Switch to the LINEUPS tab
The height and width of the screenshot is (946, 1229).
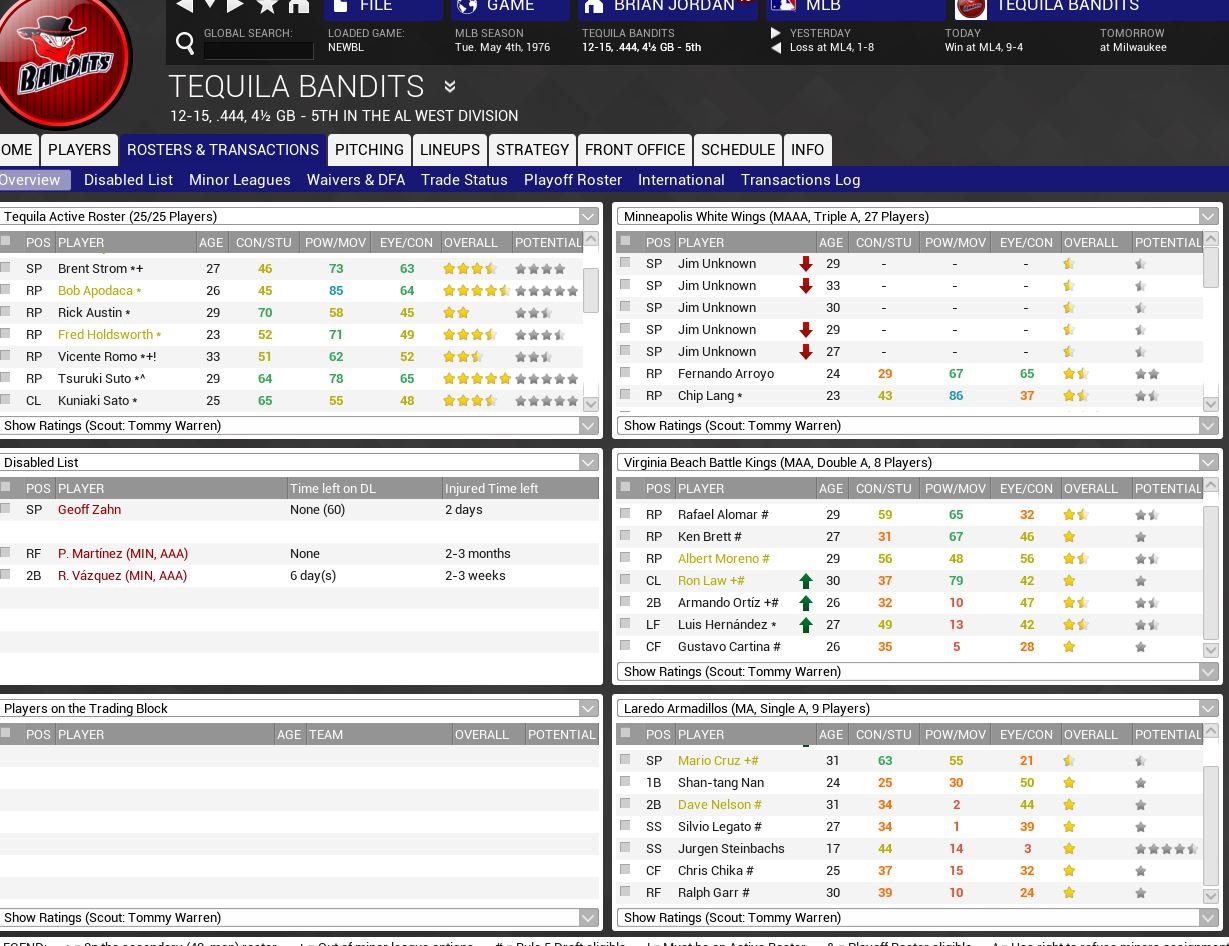[450, 150]
